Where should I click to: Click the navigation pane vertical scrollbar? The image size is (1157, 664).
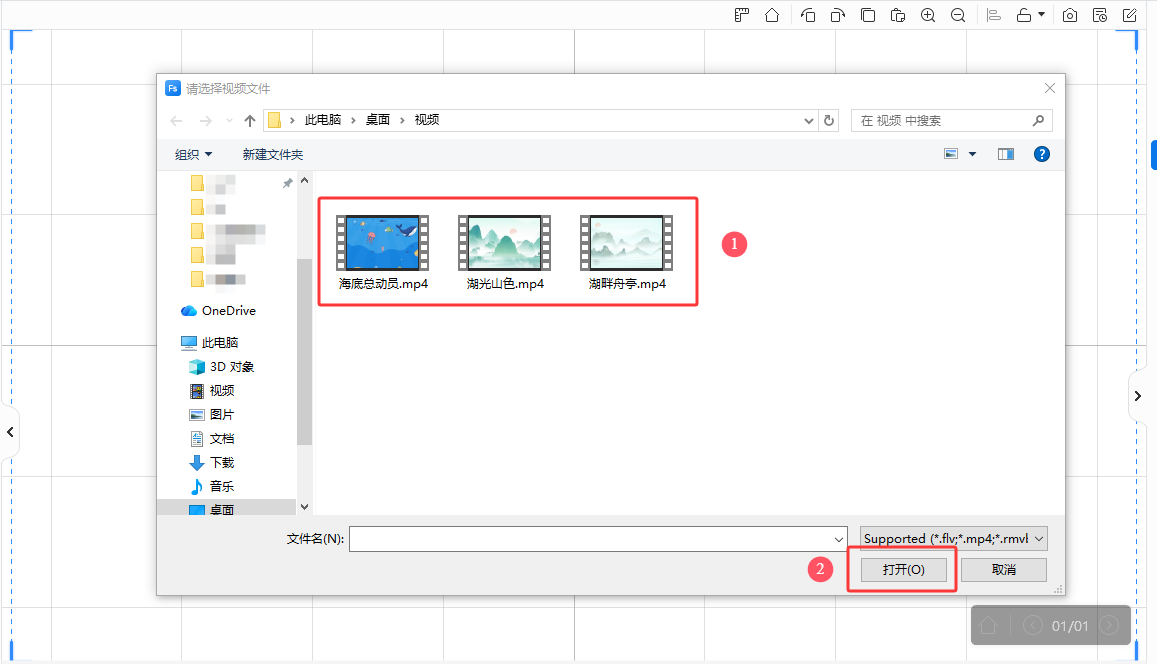304,350
